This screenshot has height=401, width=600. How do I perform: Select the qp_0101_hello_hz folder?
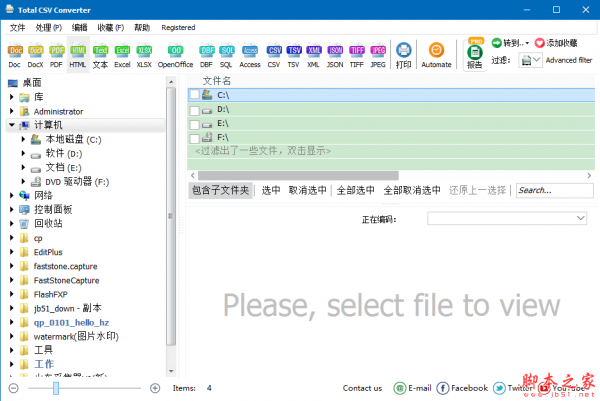pos(71,323)
